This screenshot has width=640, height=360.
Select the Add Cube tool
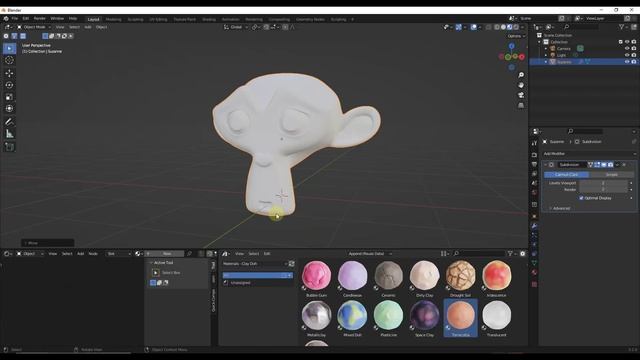click(x=9, y=147)
